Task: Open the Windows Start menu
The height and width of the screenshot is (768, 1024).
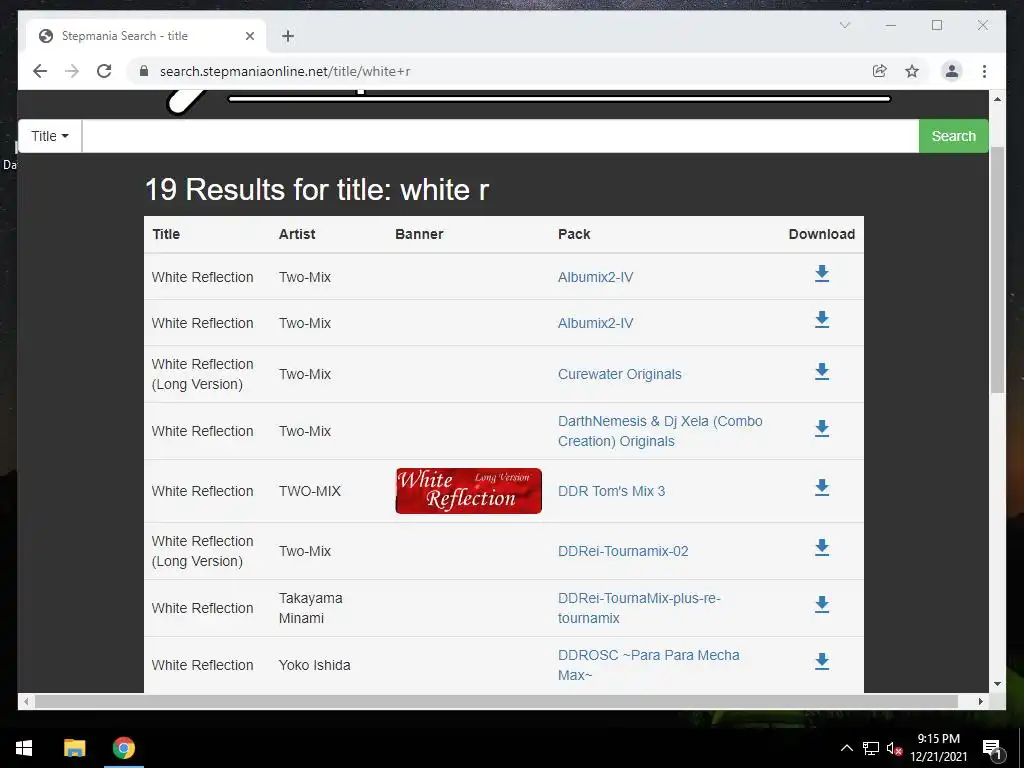Action: pyautogui.click(x=24, y=748)
